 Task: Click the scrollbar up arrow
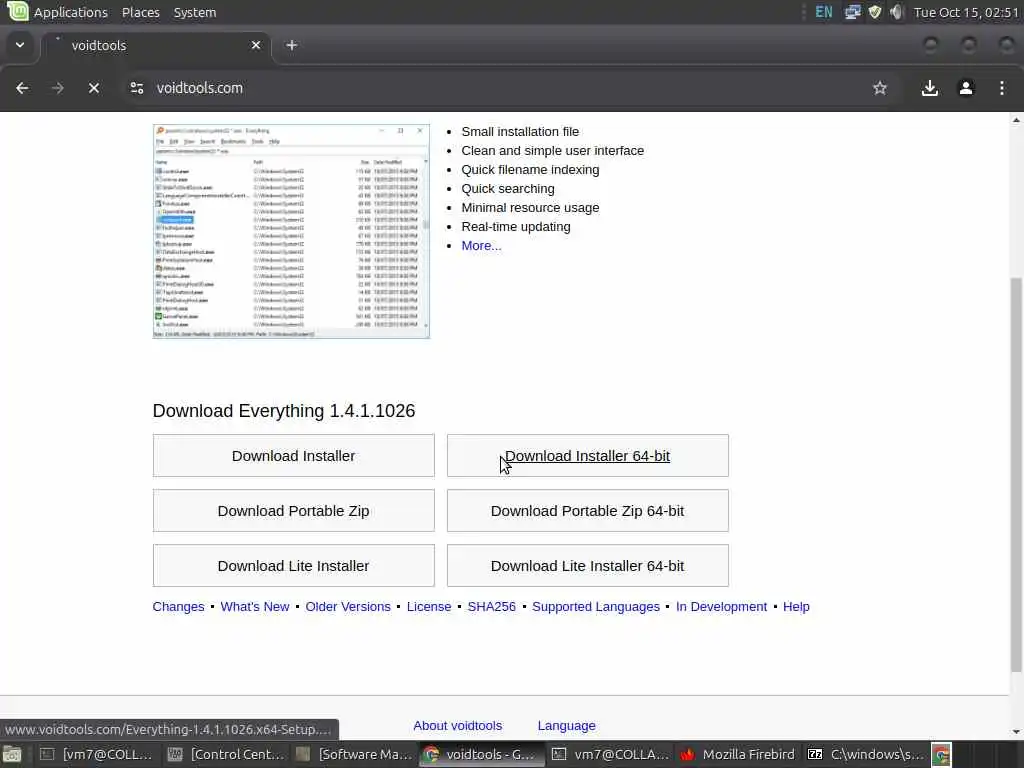(x=1016, y=120)
